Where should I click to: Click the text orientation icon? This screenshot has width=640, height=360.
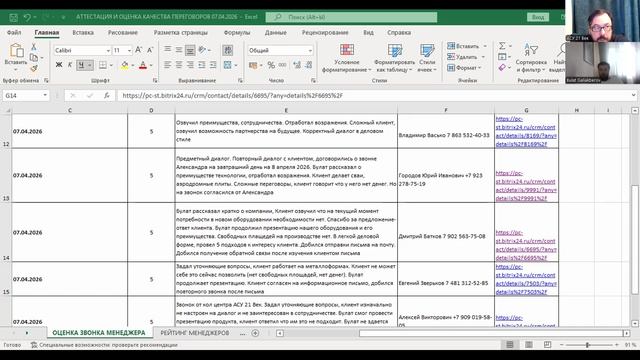[202, 50]
